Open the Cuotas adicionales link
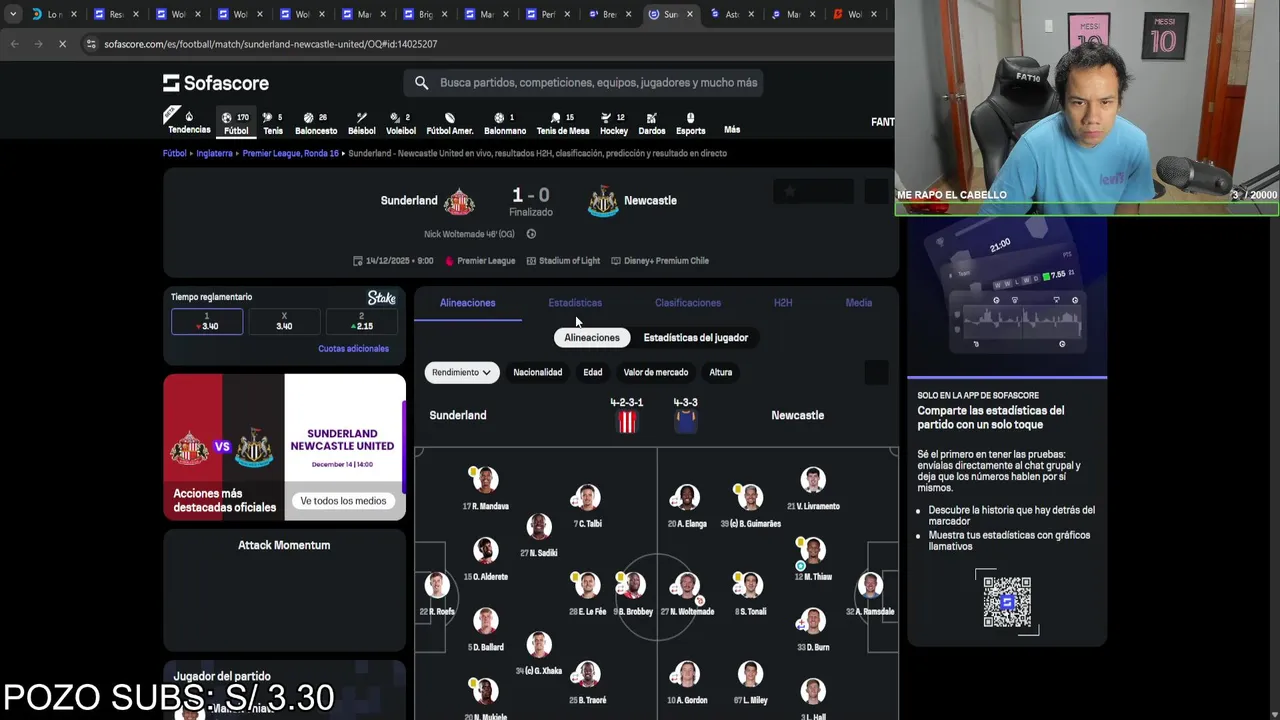1280x720 pixels. point(353,349)
